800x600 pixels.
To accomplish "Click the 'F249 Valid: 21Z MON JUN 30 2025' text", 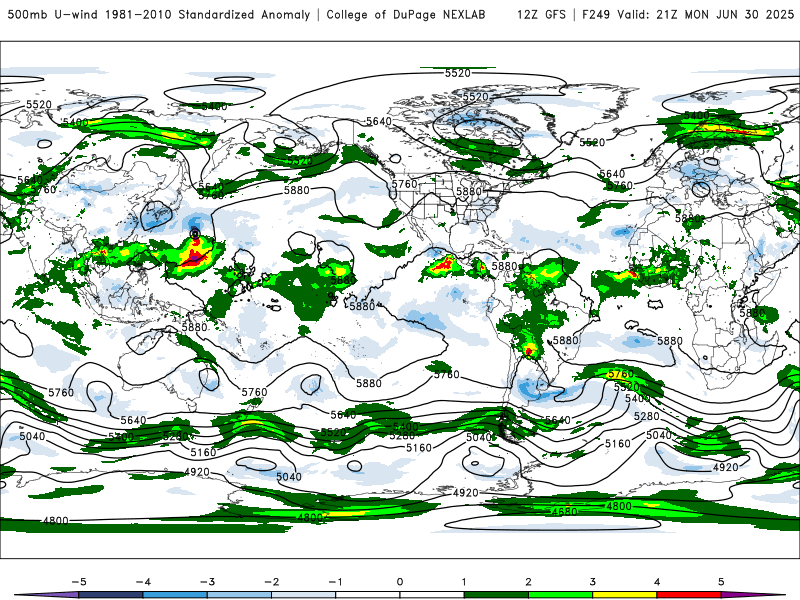I will (x=688, y=15).
